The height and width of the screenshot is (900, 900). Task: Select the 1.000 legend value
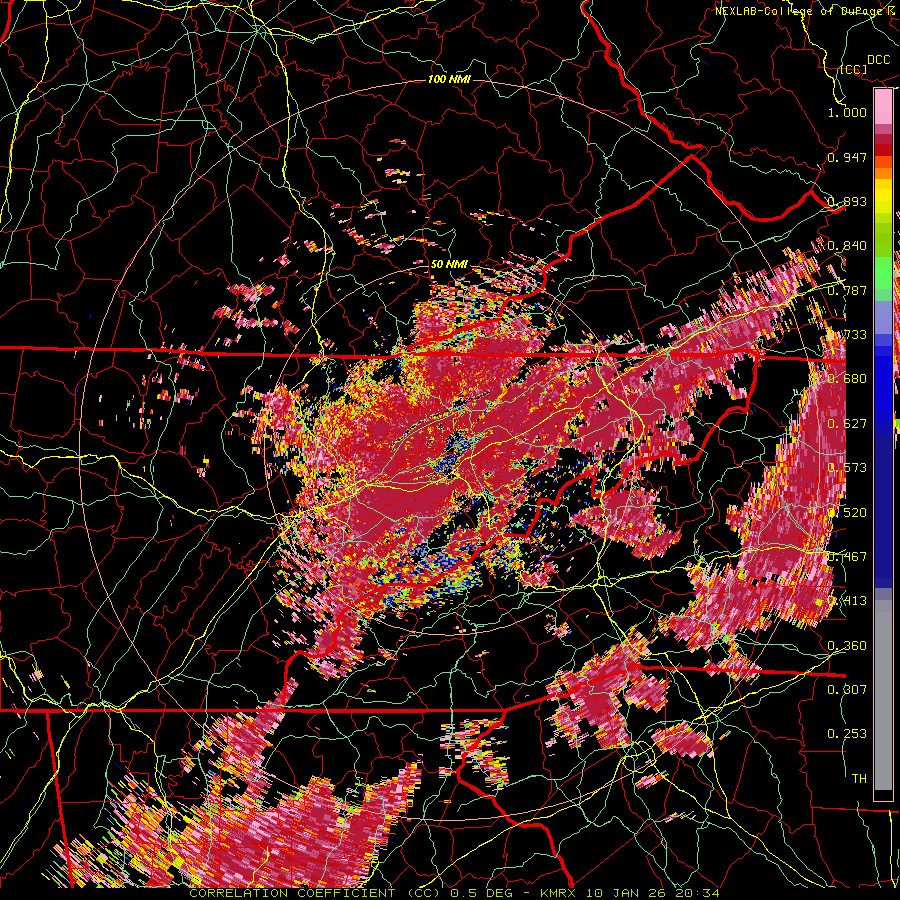(x=847, y=112)
